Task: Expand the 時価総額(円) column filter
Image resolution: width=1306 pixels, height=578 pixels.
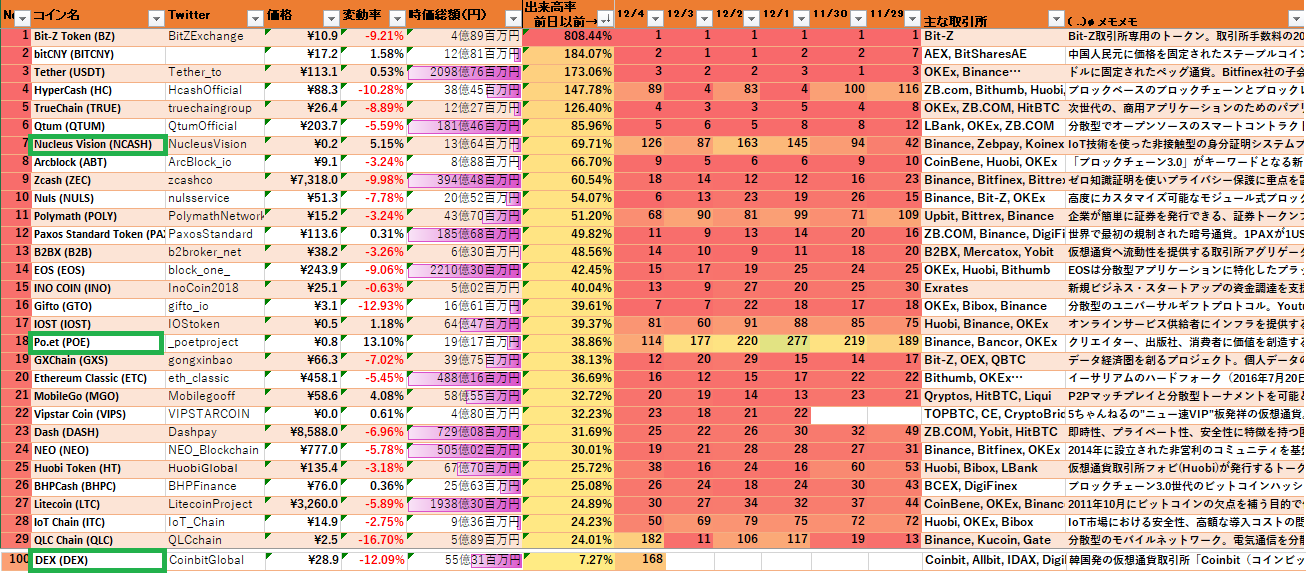Action: pos(512,18)
